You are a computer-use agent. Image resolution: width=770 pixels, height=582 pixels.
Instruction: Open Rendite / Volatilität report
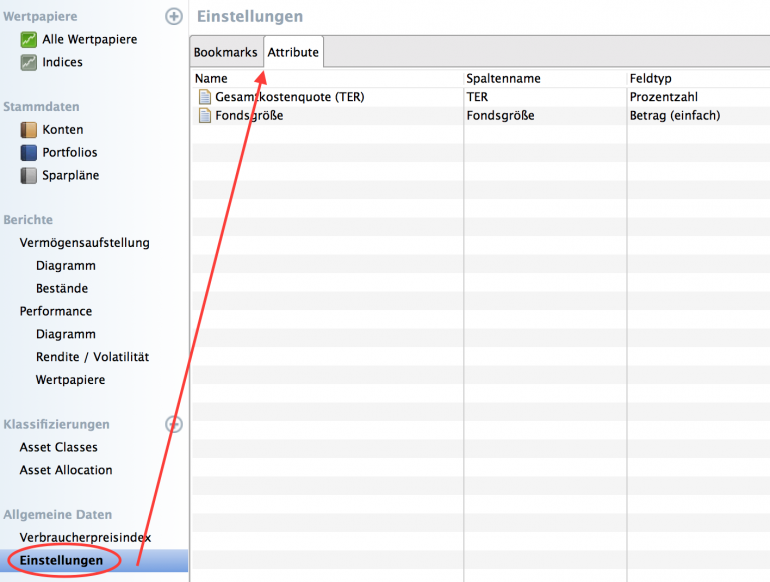92,357
